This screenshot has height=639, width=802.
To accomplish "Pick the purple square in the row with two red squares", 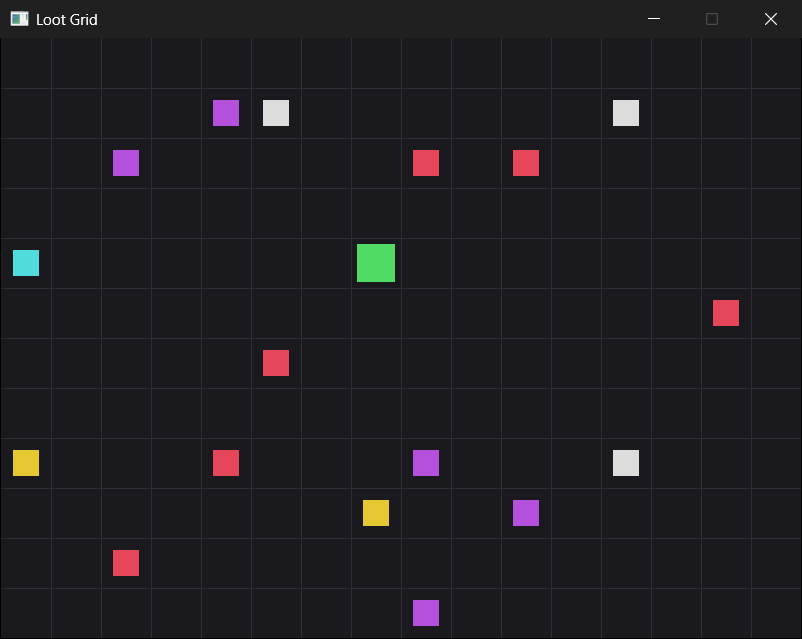I will (x=126, y=163).
